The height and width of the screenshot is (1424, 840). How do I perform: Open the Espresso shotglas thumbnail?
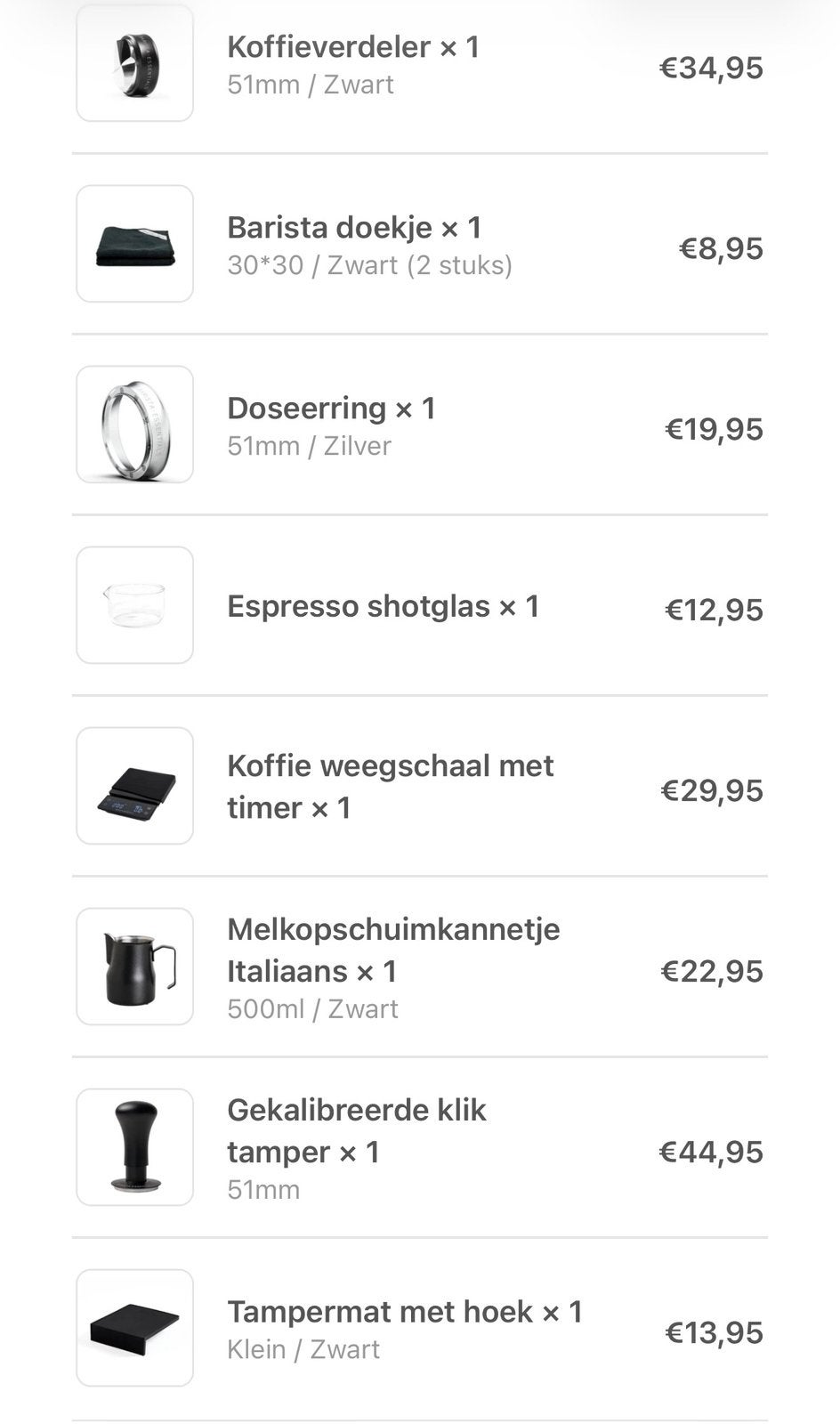134,605
